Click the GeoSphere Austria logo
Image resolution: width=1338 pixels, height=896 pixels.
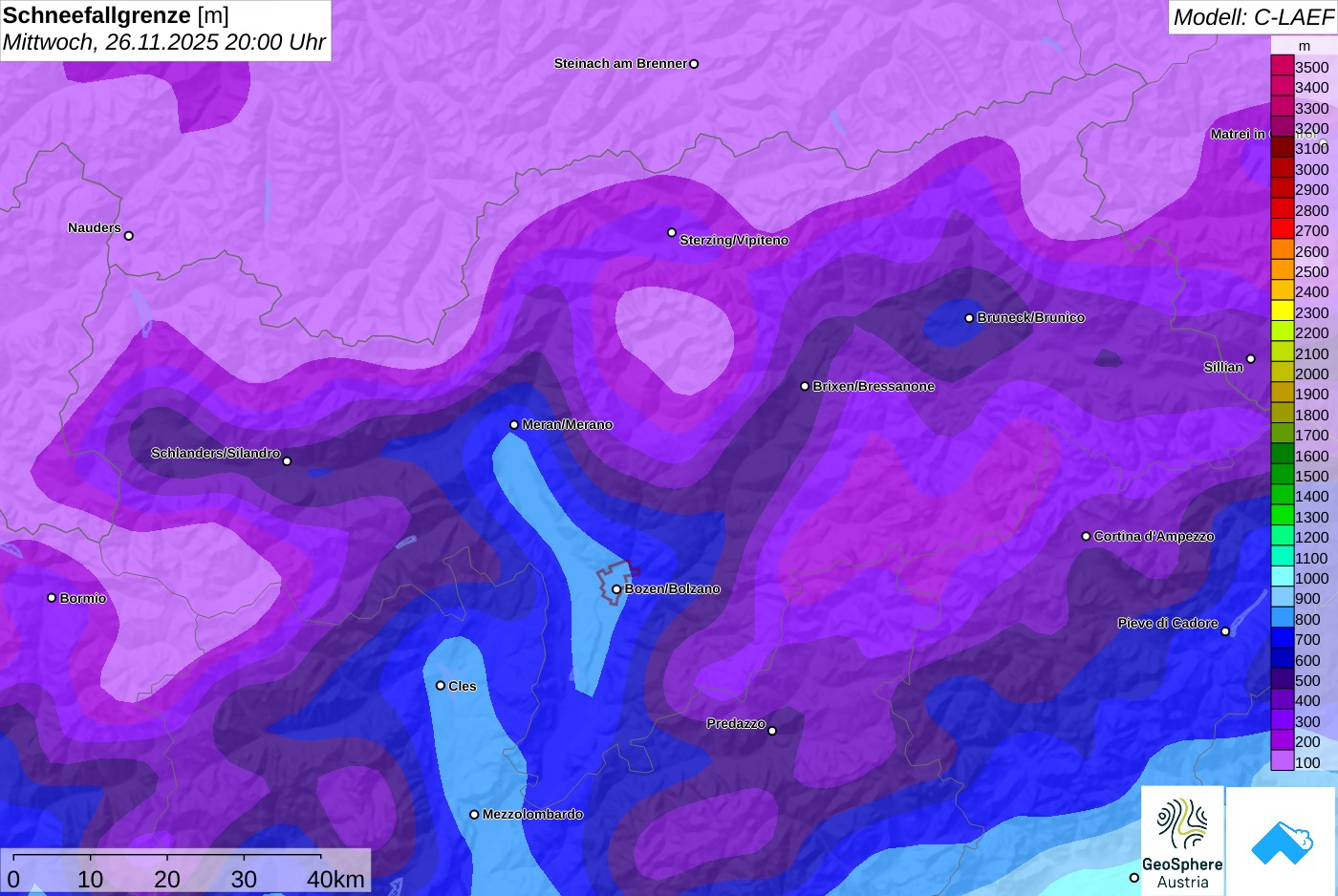tap(1182, 841)
